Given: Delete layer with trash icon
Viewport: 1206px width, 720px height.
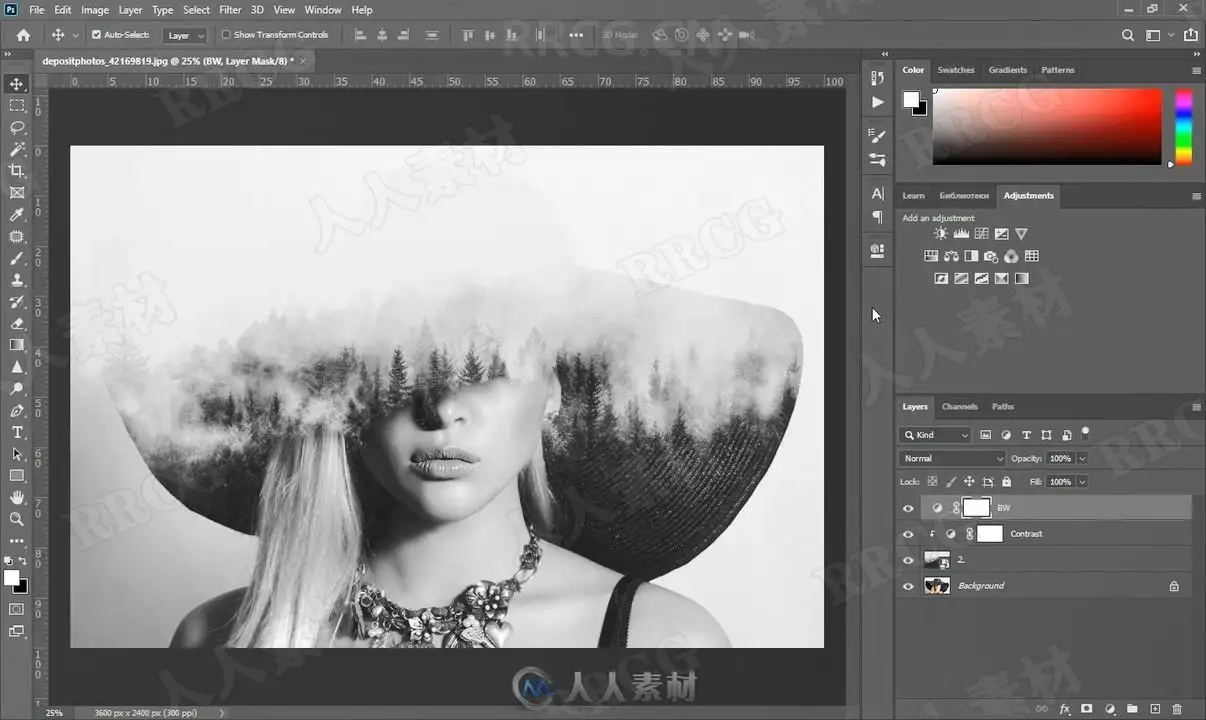Looking at the screenshot, I should [x=1176, y=709].
